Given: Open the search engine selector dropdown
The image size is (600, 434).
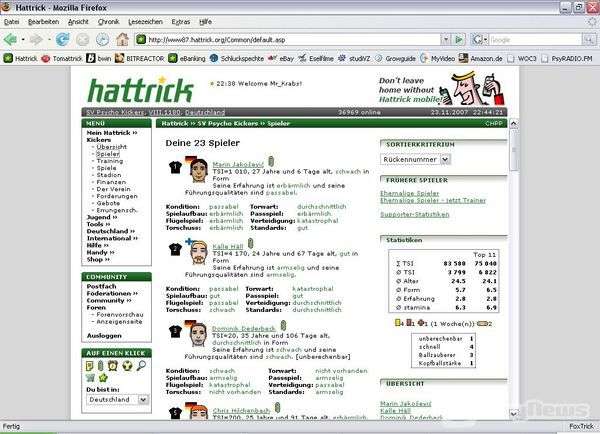Looking at the screenshot, I should tap(480, 39).
